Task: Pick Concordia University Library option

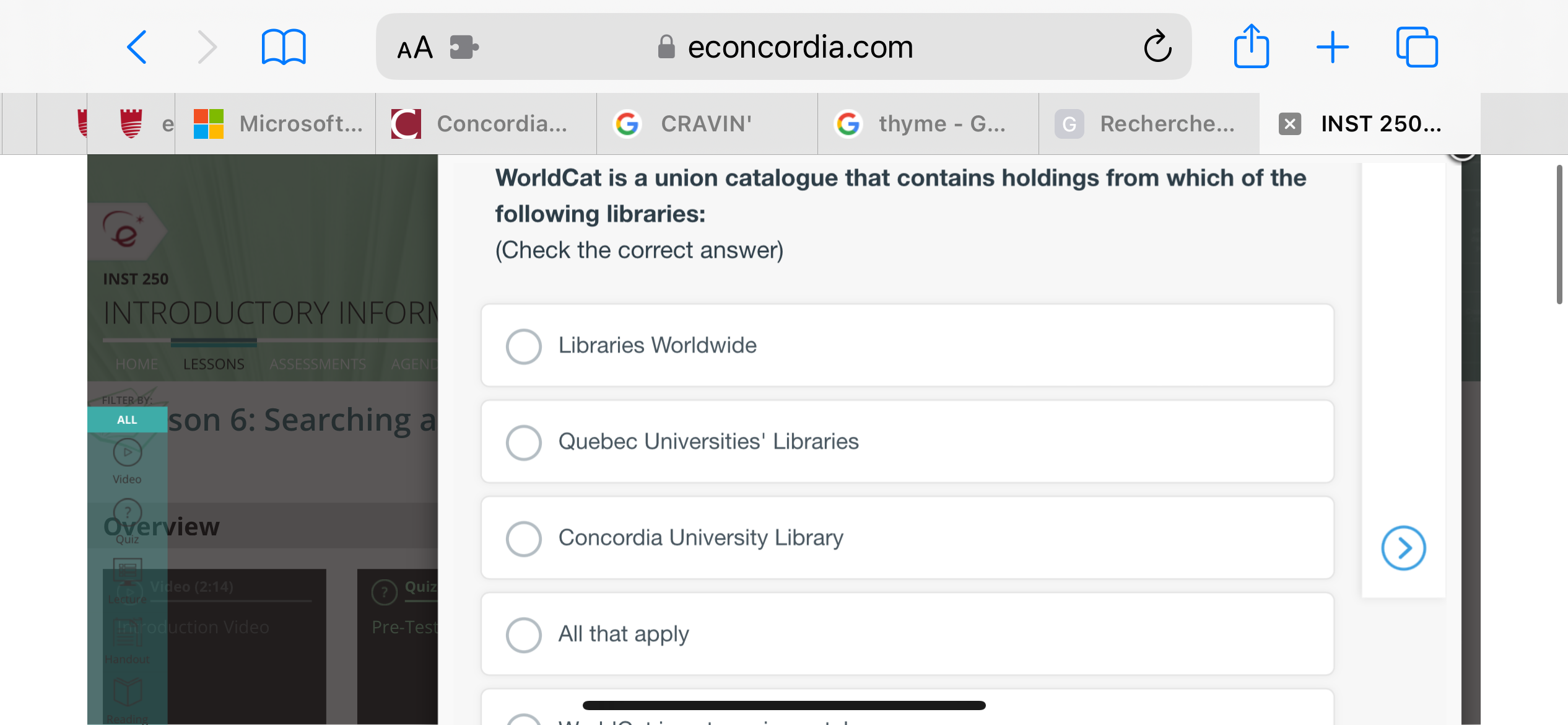Action: 524,538
